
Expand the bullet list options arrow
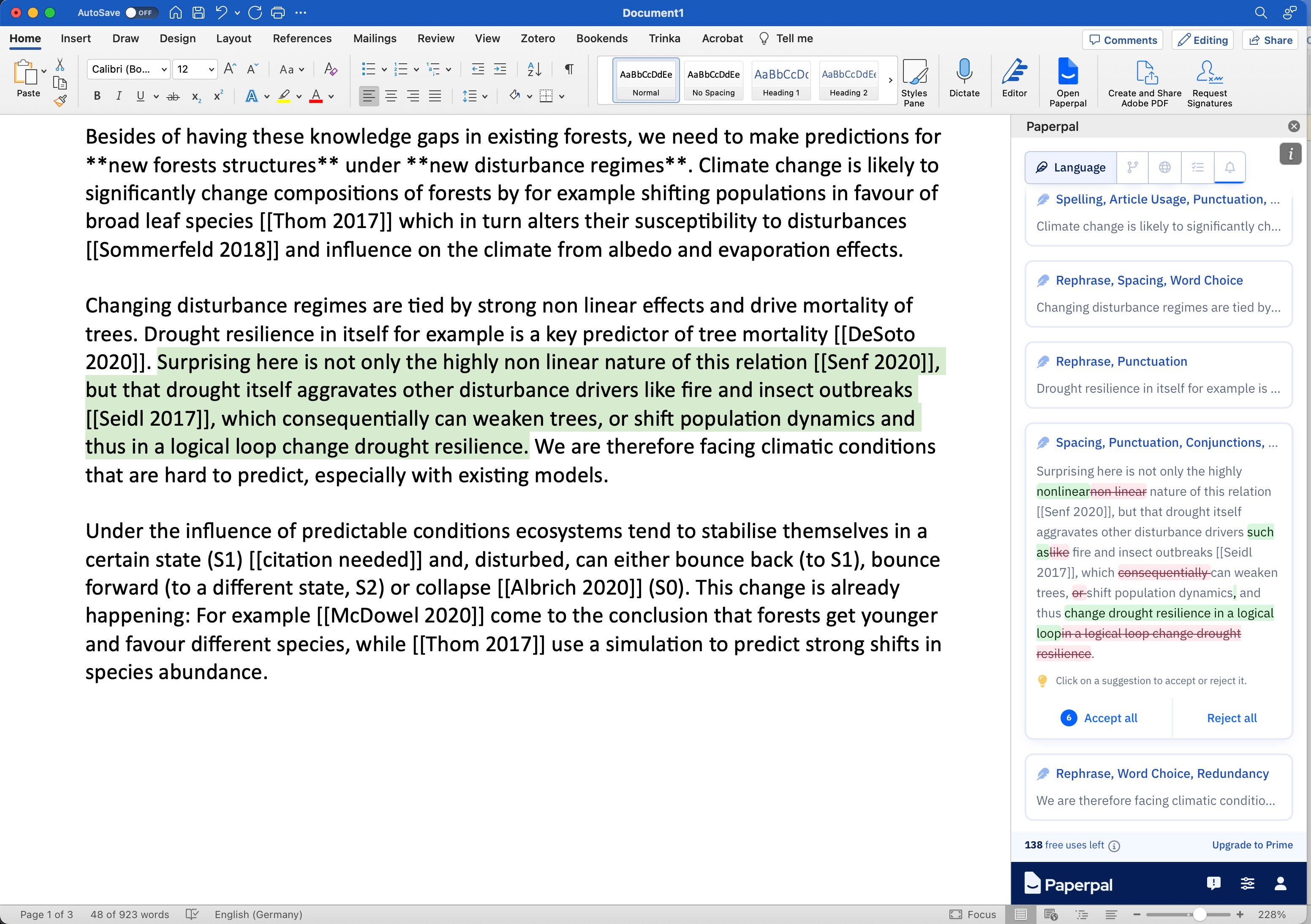(384, 70)
